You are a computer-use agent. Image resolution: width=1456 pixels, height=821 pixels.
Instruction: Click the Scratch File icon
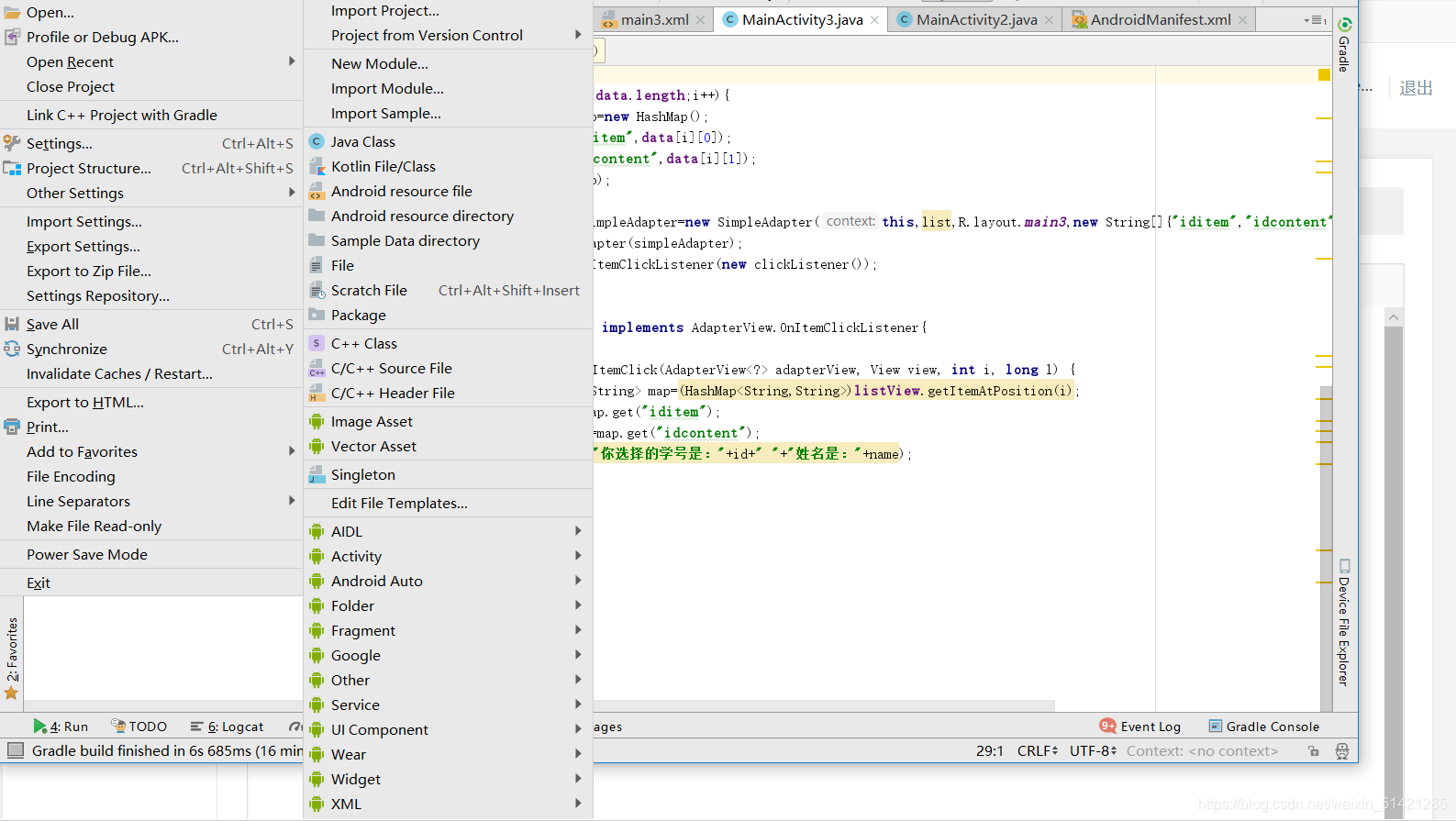(x=317, y=290)
